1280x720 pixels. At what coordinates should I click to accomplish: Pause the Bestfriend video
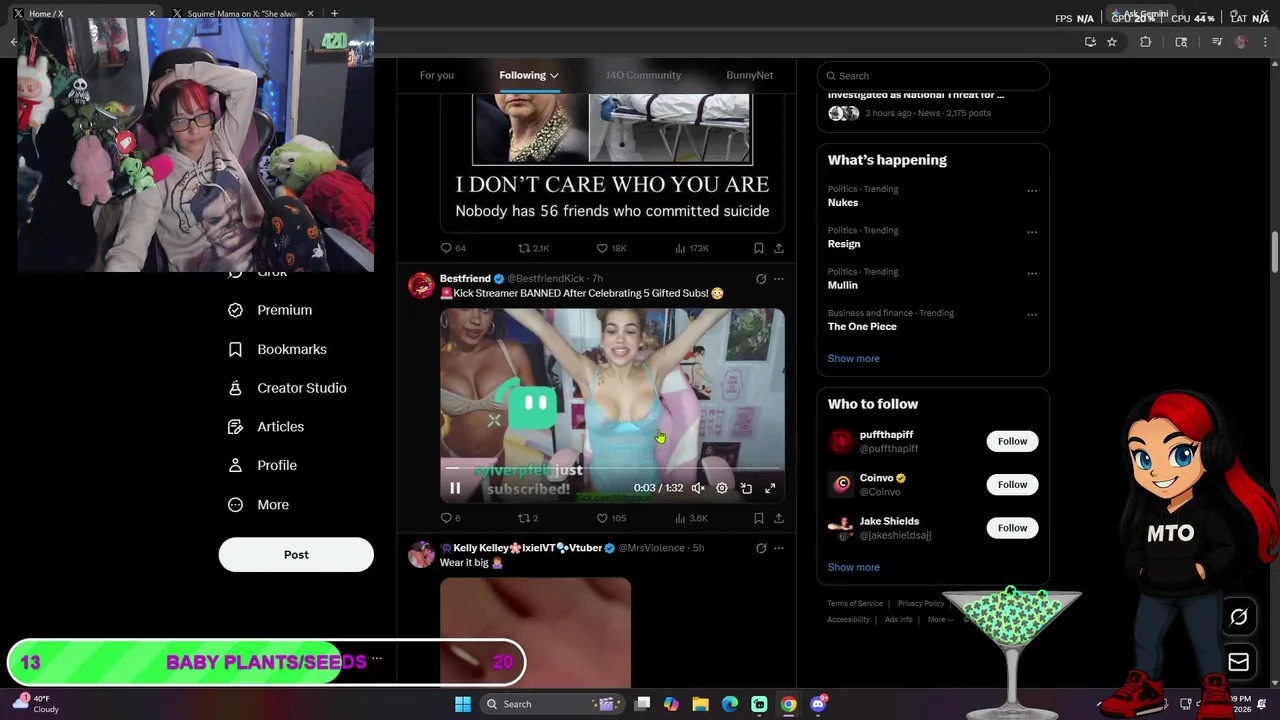pyautogui.click(x=455, y=488)
